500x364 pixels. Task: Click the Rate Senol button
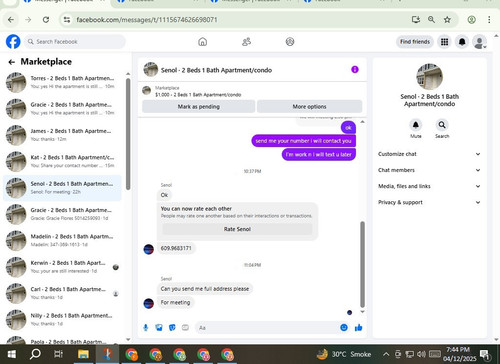(x=237, y=229)
